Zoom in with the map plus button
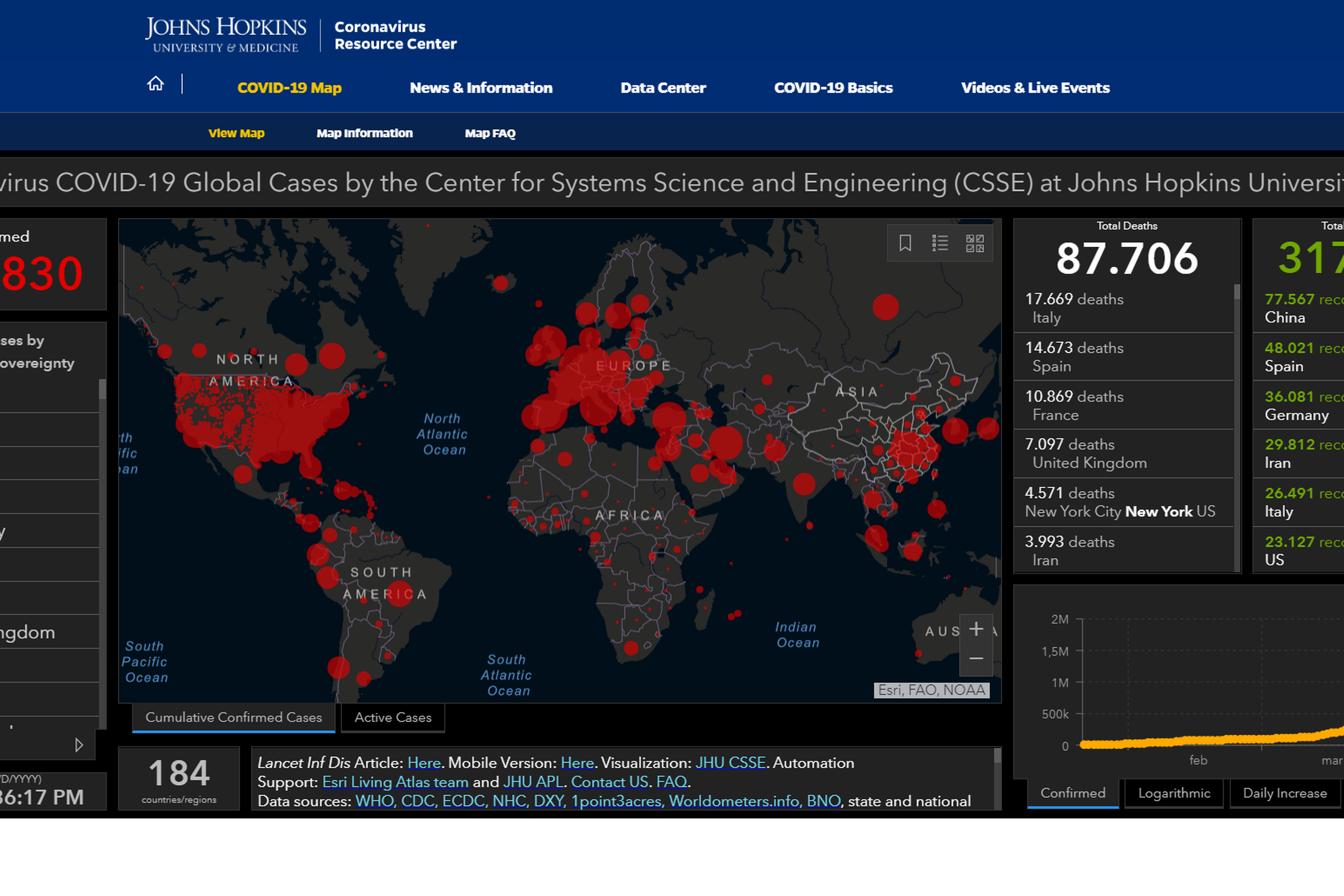The height and width of the screenshot is (896, 1344). [976, 629]
